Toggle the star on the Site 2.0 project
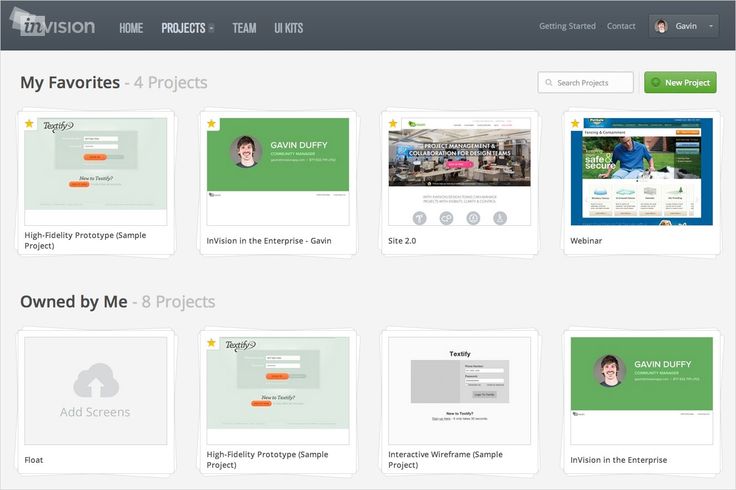This screenshot has width=736, height=490. tap(393, 124)
